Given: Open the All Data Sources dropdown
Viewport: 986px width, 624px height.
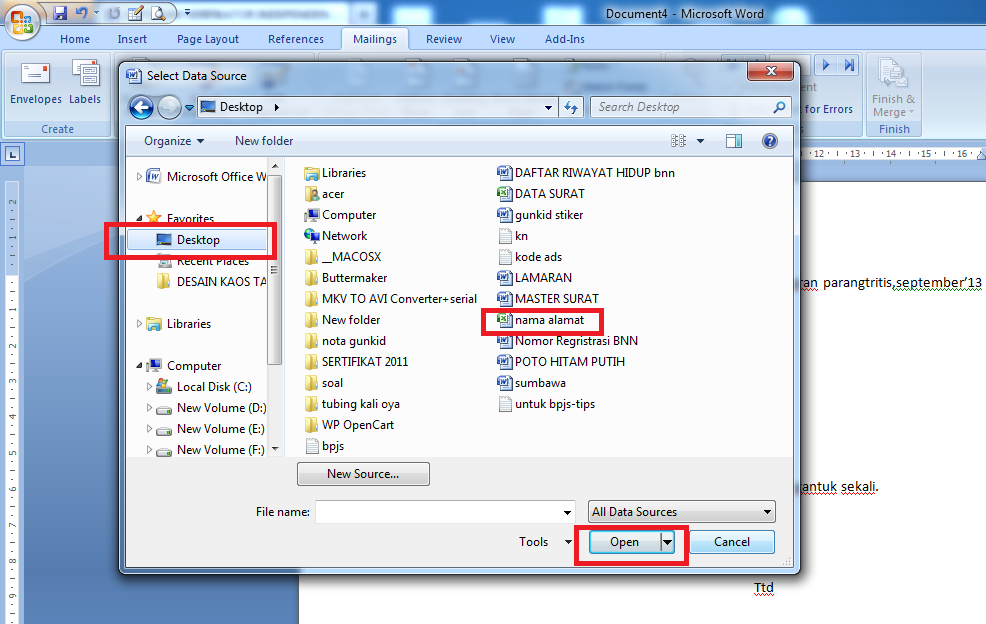Looking at the screenshot, I should pyautogui.click(x=681, y=511).
